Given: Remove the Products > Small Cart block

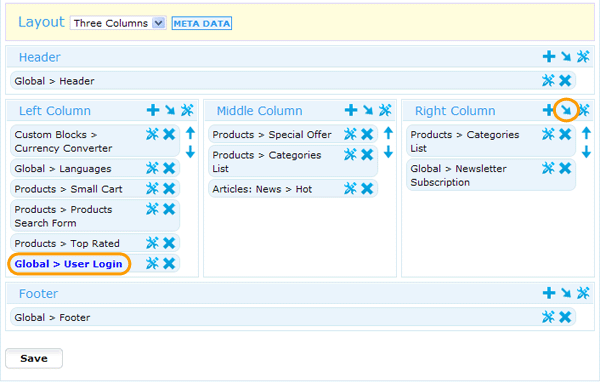Looking at the screenshot, I should pos(169,189).
